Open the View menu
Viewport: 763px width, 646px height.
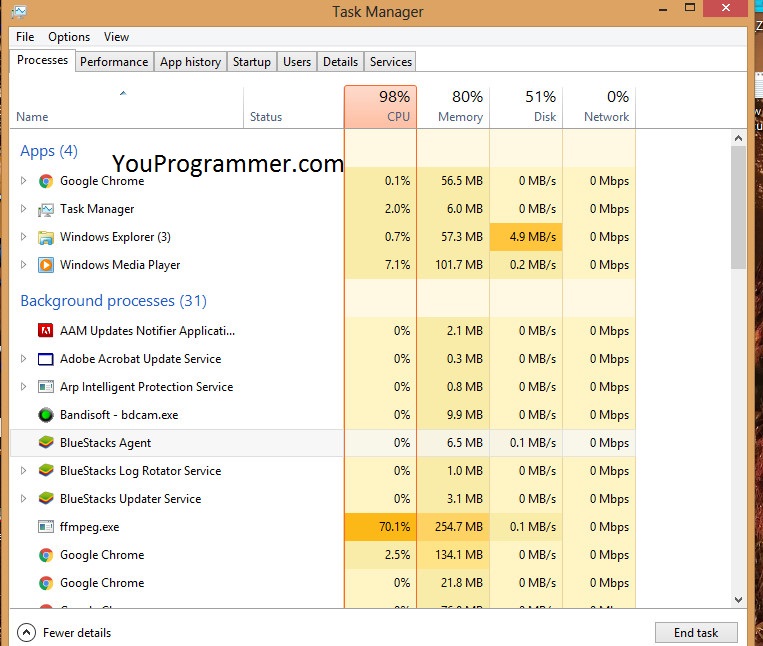pyautogui.click(x=116, y=37)
